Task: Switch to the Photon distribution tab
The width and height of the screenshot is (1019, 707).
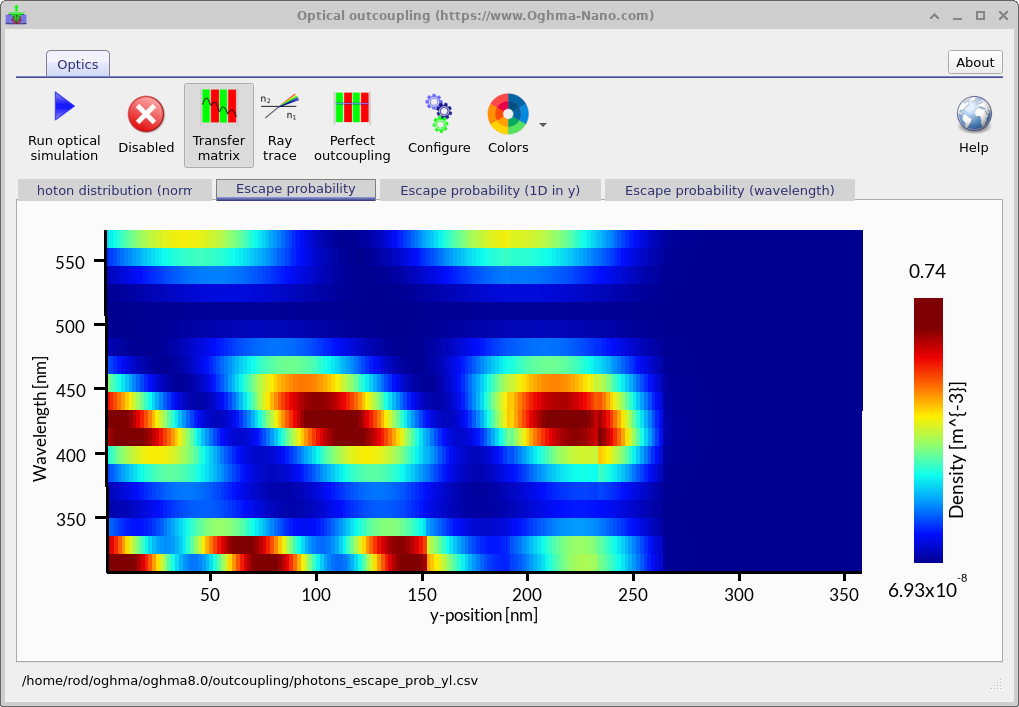Action: point(114,189)
